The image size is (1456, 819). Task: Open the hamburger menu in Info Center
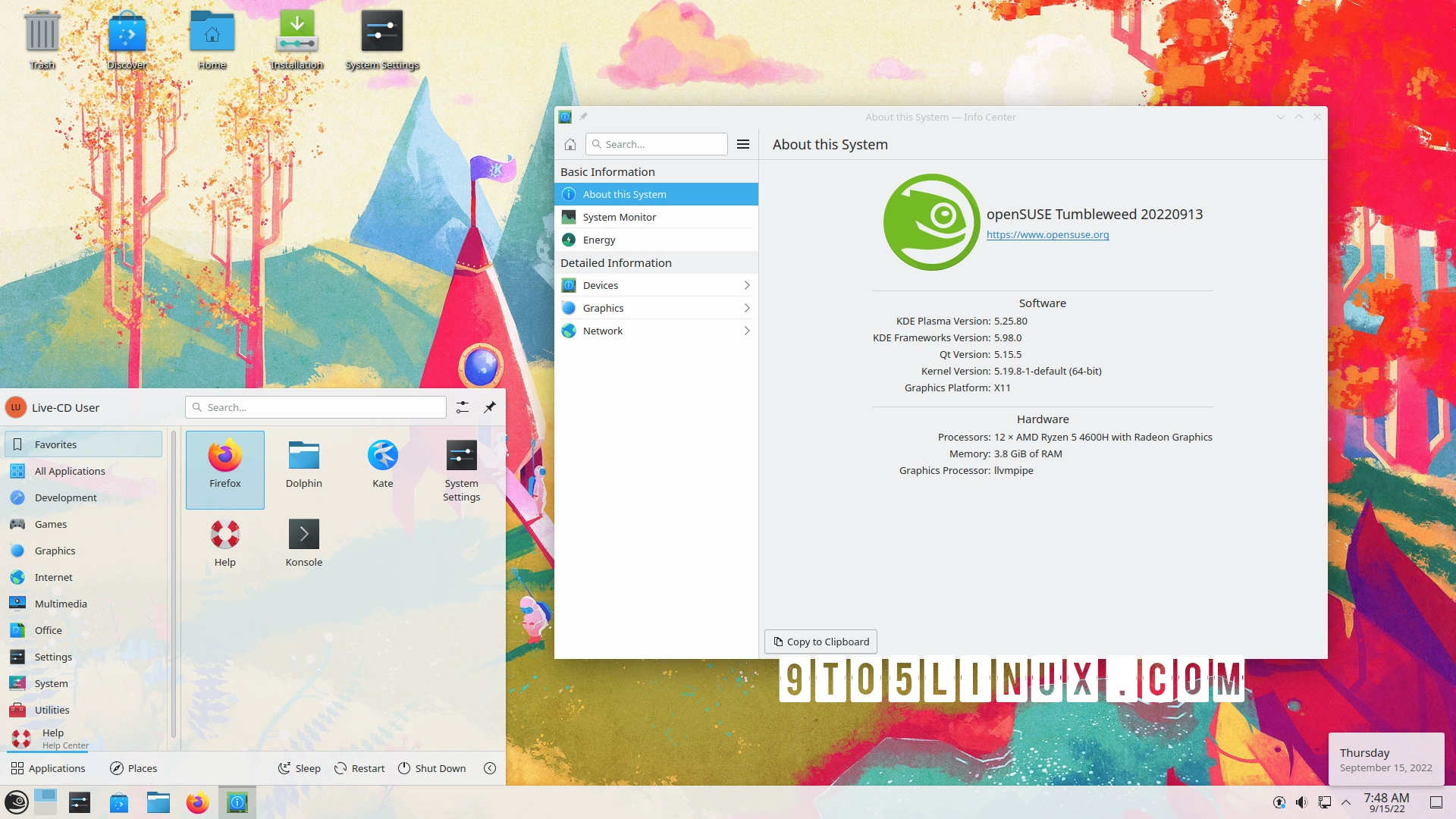click(743, 144)
